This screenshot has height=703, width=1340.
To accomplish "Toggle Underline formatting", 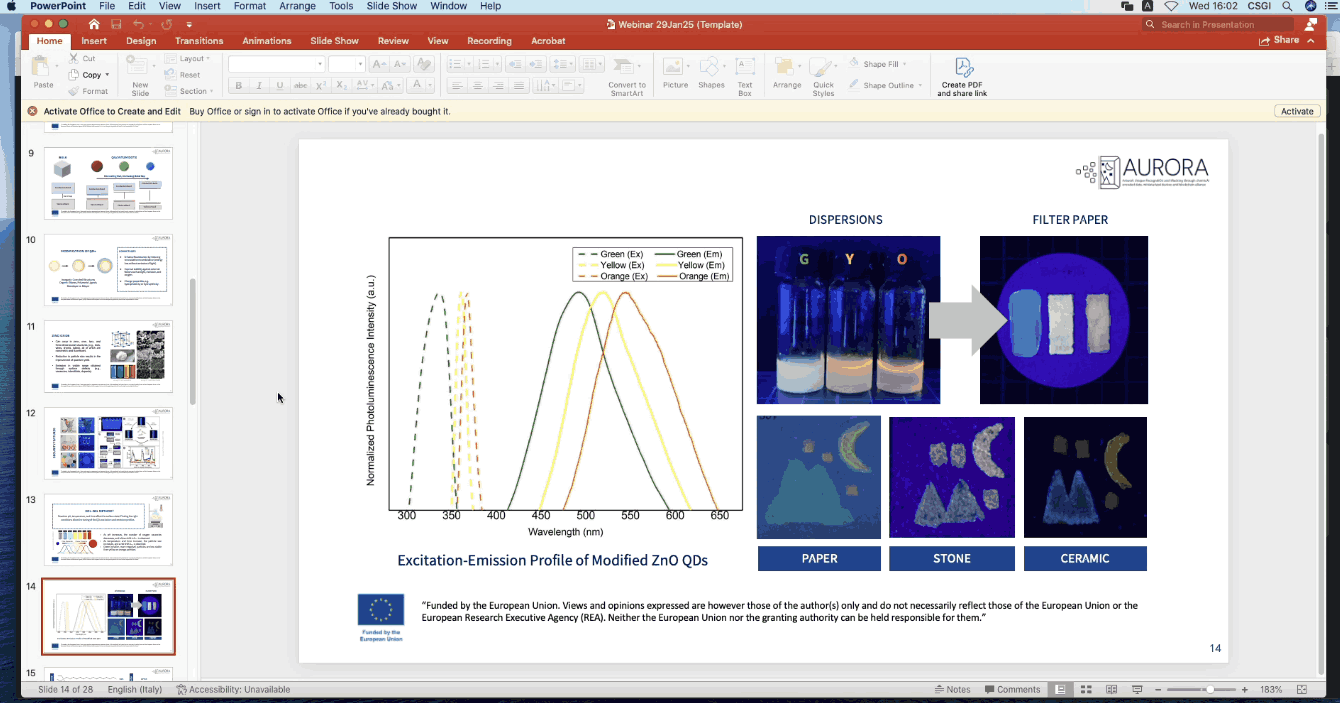I will [x=279, y=86].
